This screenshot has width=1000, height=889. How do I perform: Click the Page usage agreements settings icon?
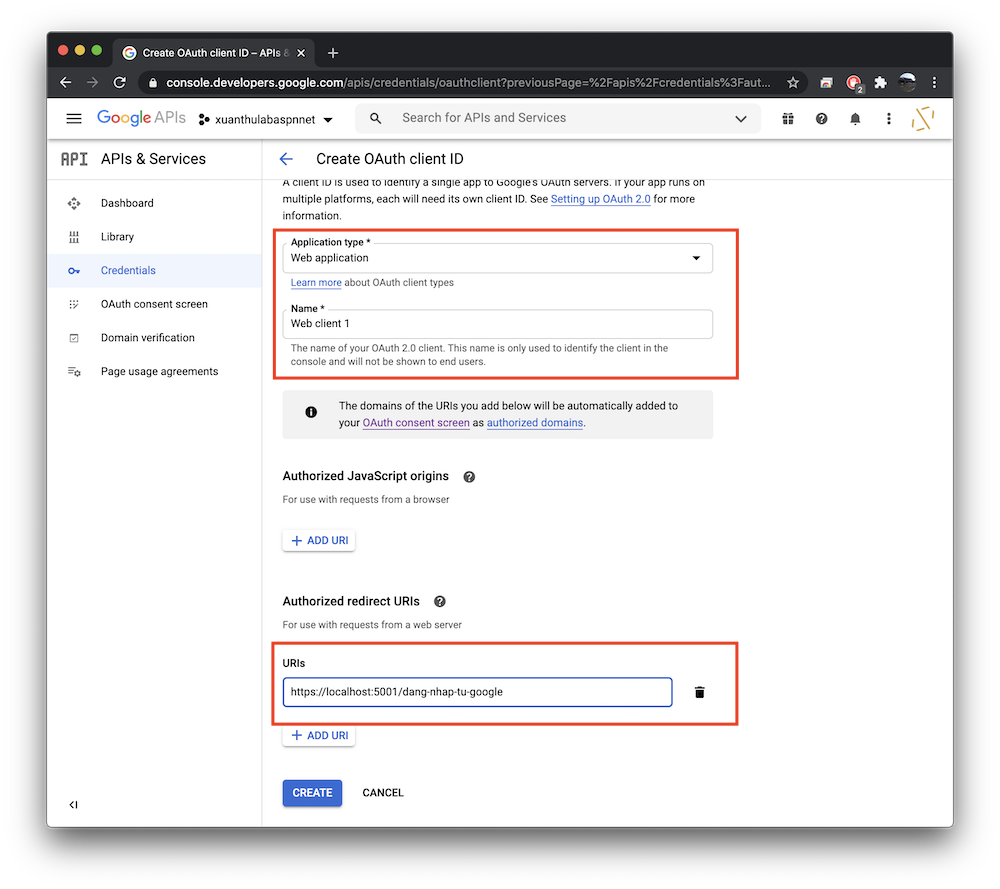pyautogui.click(x=74, y=371)
